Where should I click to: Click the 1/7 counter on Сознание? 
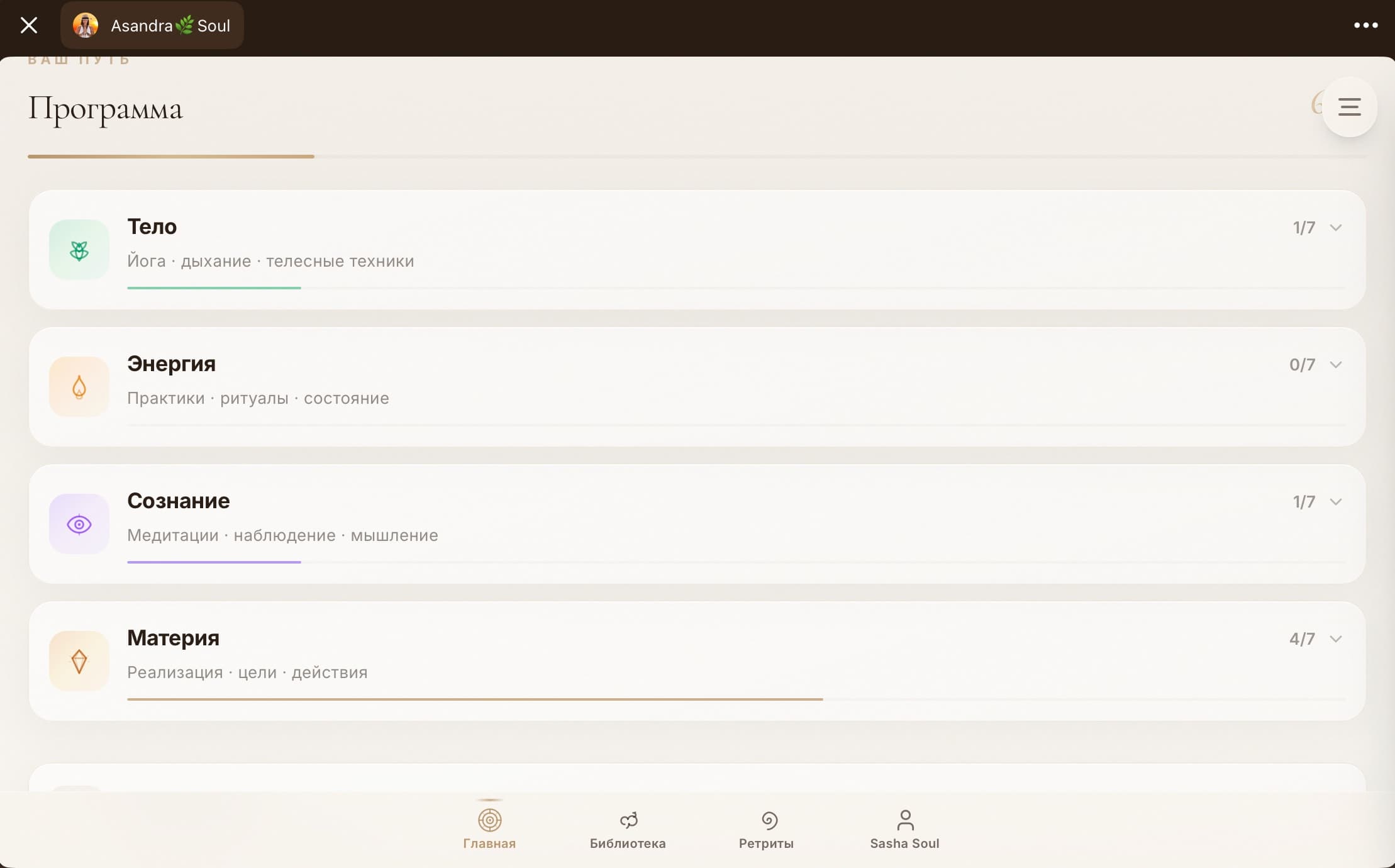(x=1304, y=502)
